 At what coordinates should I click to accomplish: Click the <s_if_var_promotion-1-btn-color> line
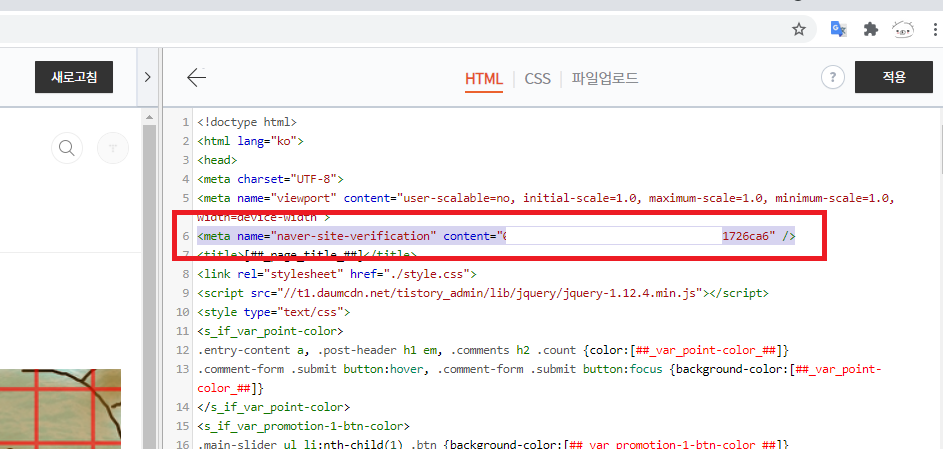click(x=303, y=426)
